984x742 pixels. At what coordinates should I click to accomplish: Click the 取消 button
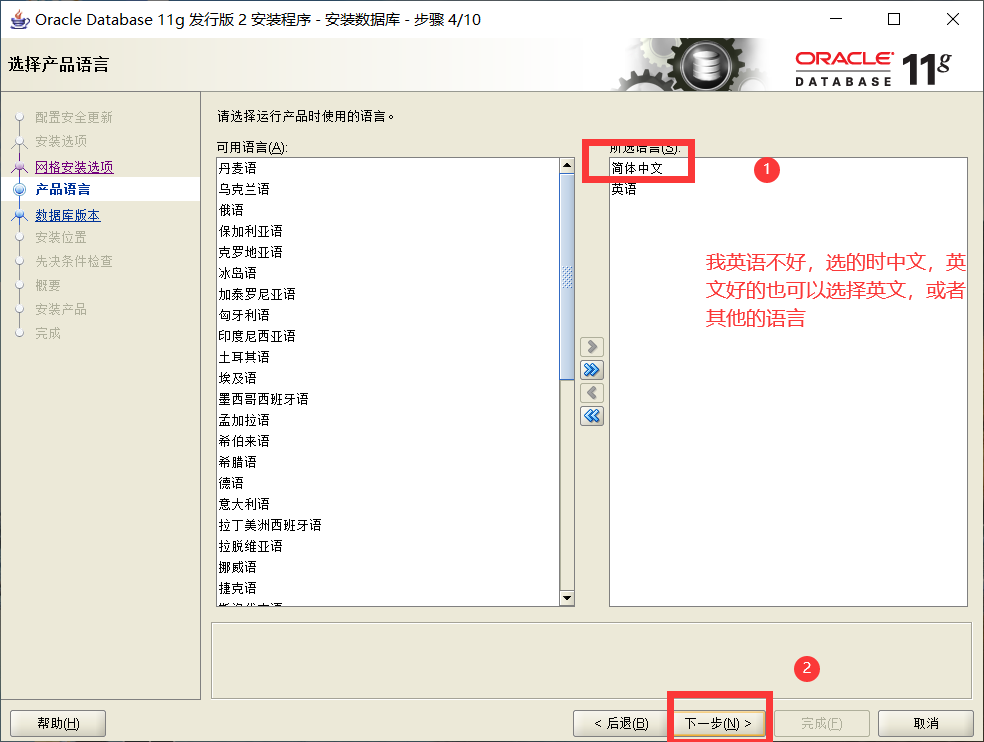coord(926,723)
